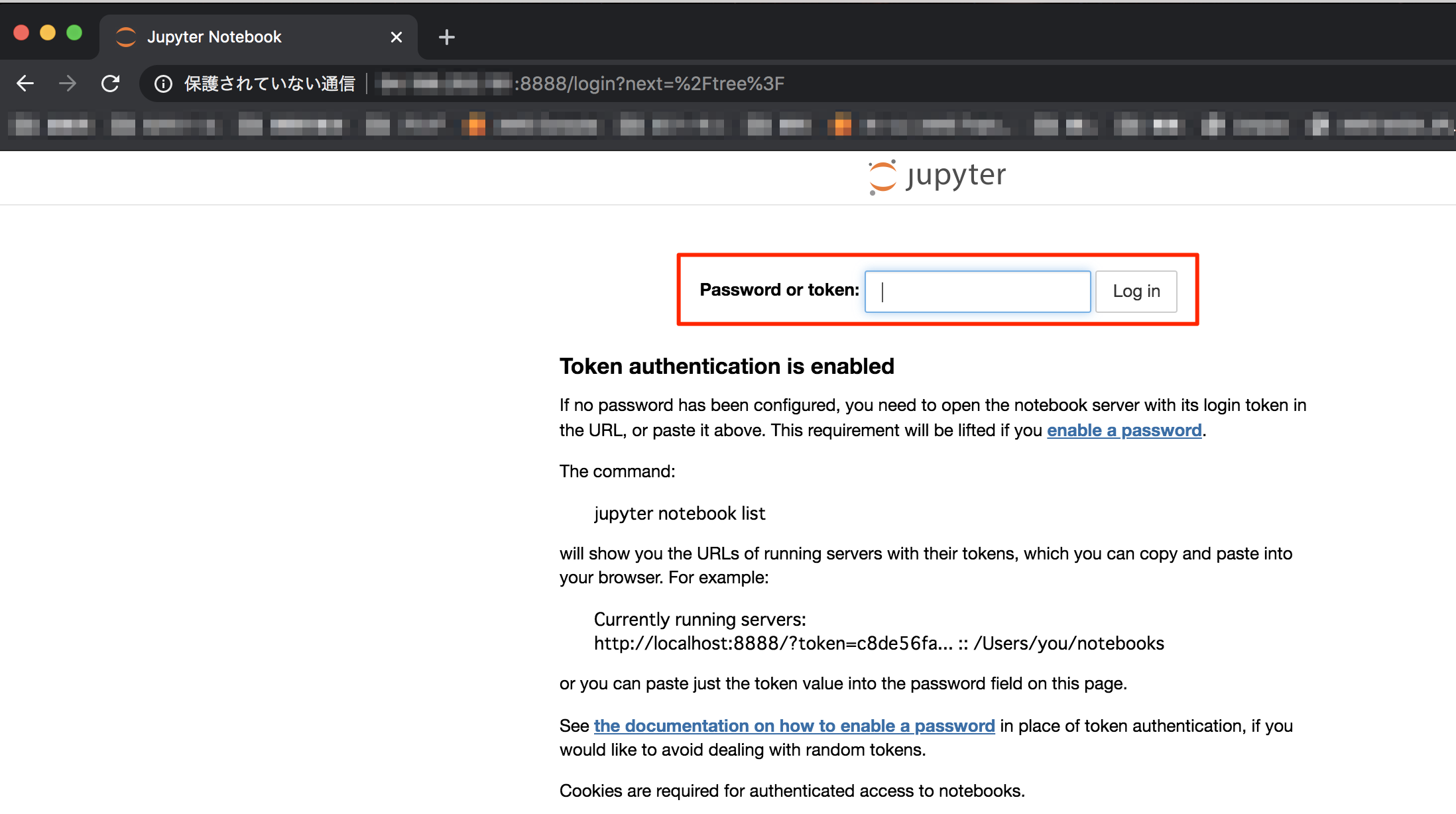Click the browser back arrow
The image size is (1456, 814).
(x=25, y=84)
